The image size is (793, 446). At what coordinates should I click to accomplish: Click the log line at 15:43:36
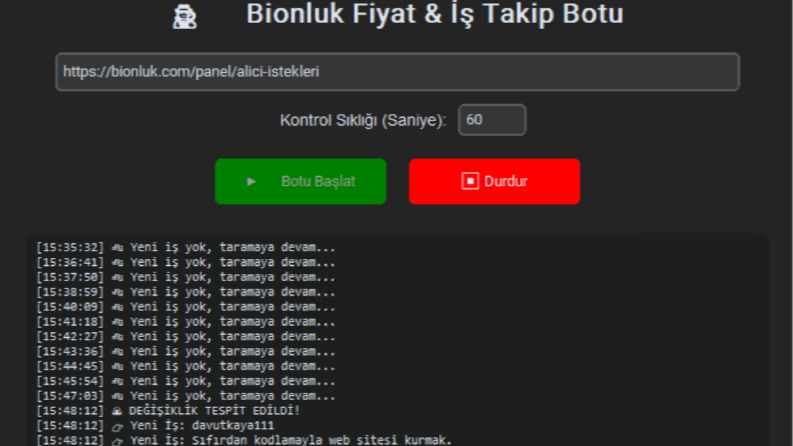(186, 351)
